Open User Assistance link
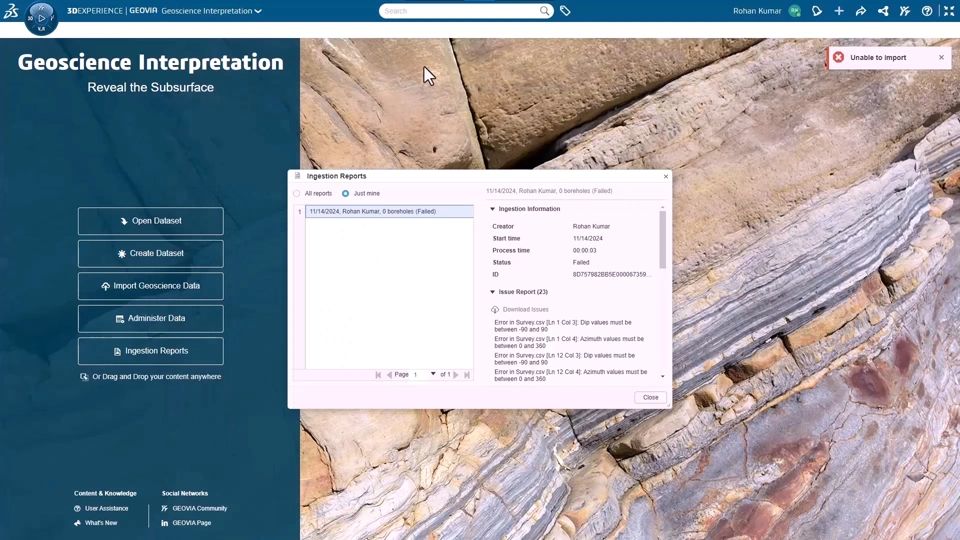Image resolution: width=960 pixels, height=540 pixels. pyautogui.click(x=107, y=508)
